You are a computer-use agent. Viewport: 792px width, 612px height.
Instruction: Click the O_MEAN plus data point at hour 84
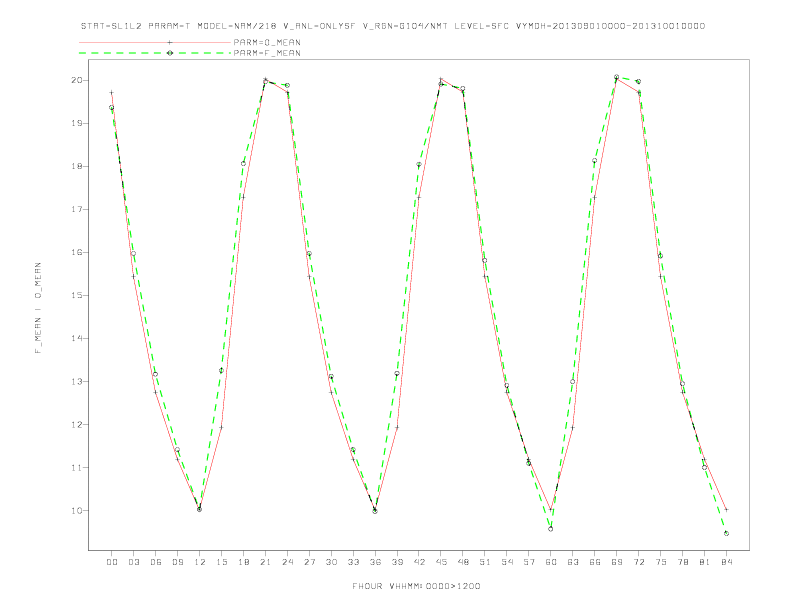[726, 510]
